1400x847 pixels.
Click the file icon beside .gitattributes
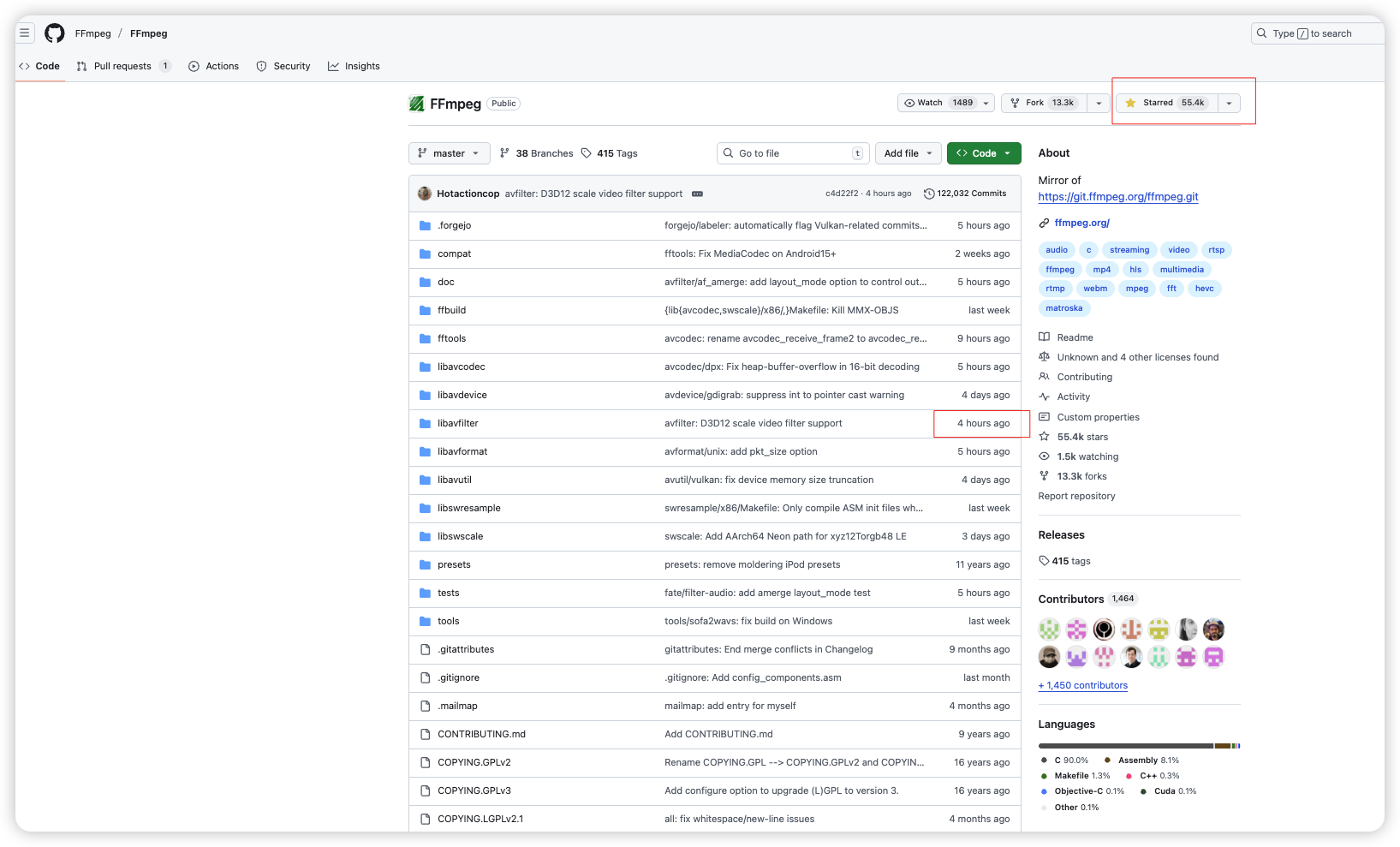click(425, 649)
